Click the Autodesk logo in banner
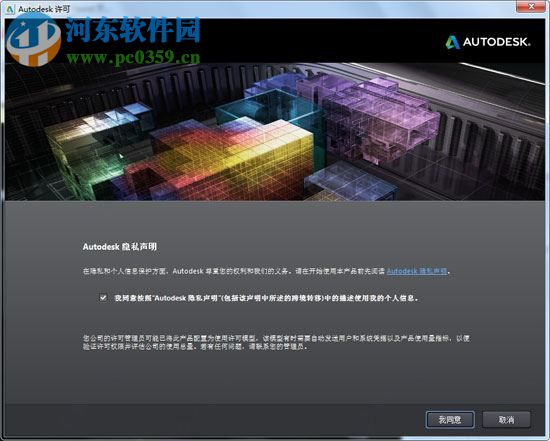 [x=488, y=42]
